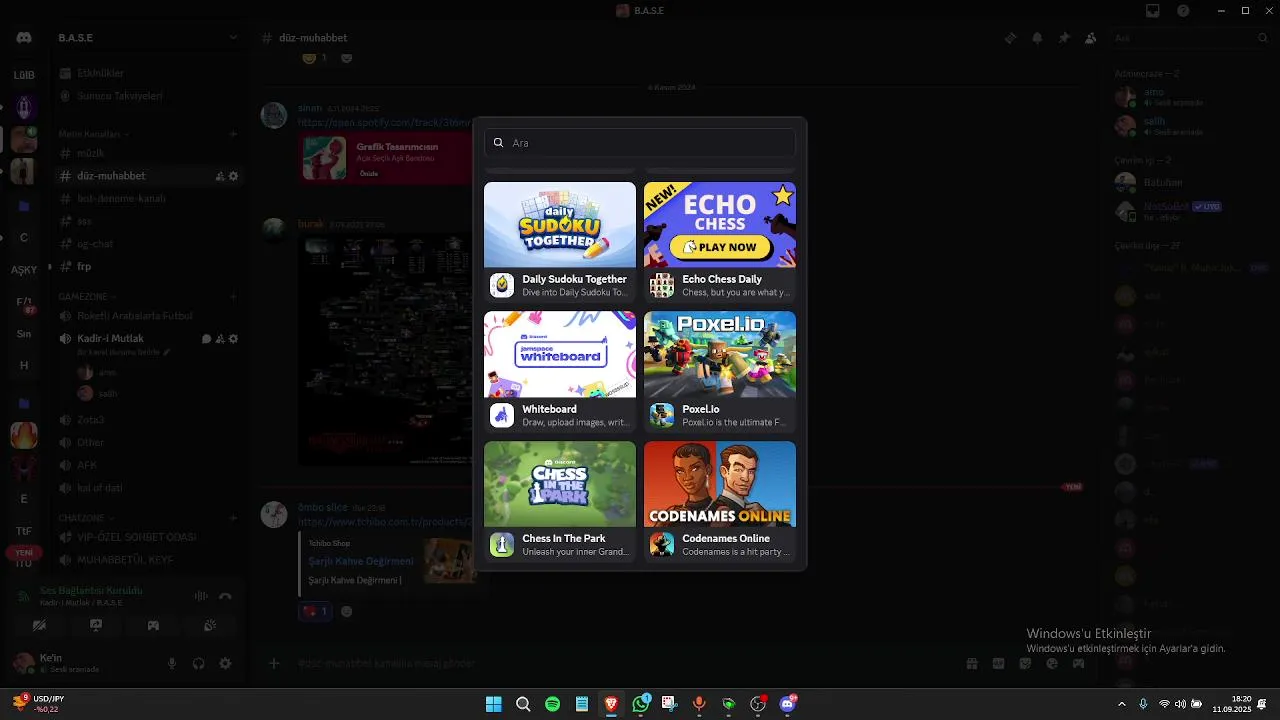The height and width of the screenshot is (720, 1280).
Task: Open Kadir-i Mutlak voice channel settings gear
Action: point(233,339)
